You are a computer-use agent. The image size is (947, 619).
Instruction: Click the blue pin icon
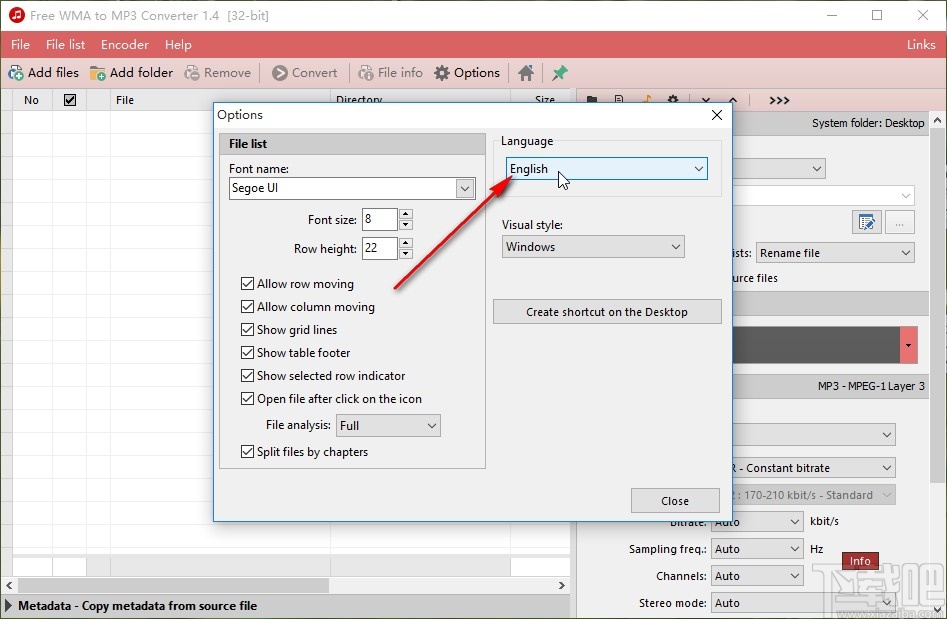(x=559, y=72)
